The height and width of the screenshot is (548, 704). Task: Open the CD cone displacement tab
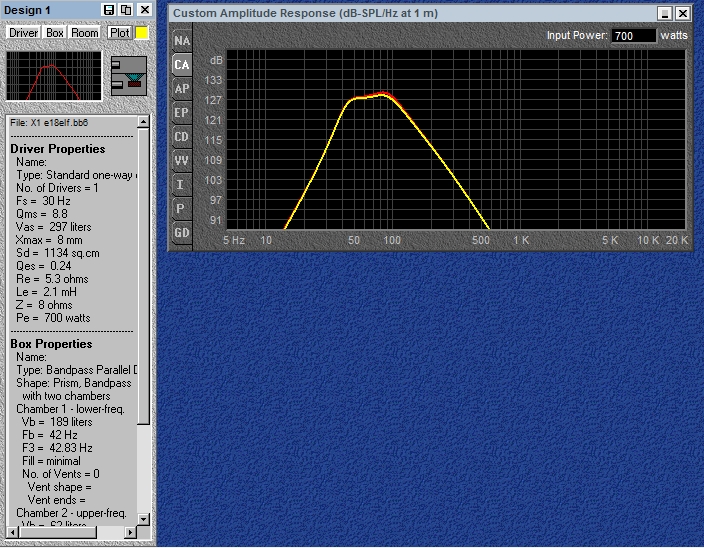[182, 136]
